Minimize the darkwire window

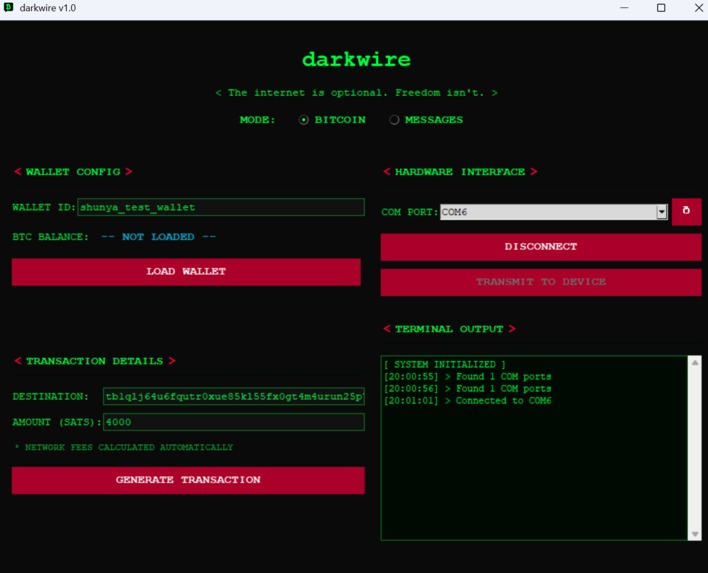click(624, 8)
